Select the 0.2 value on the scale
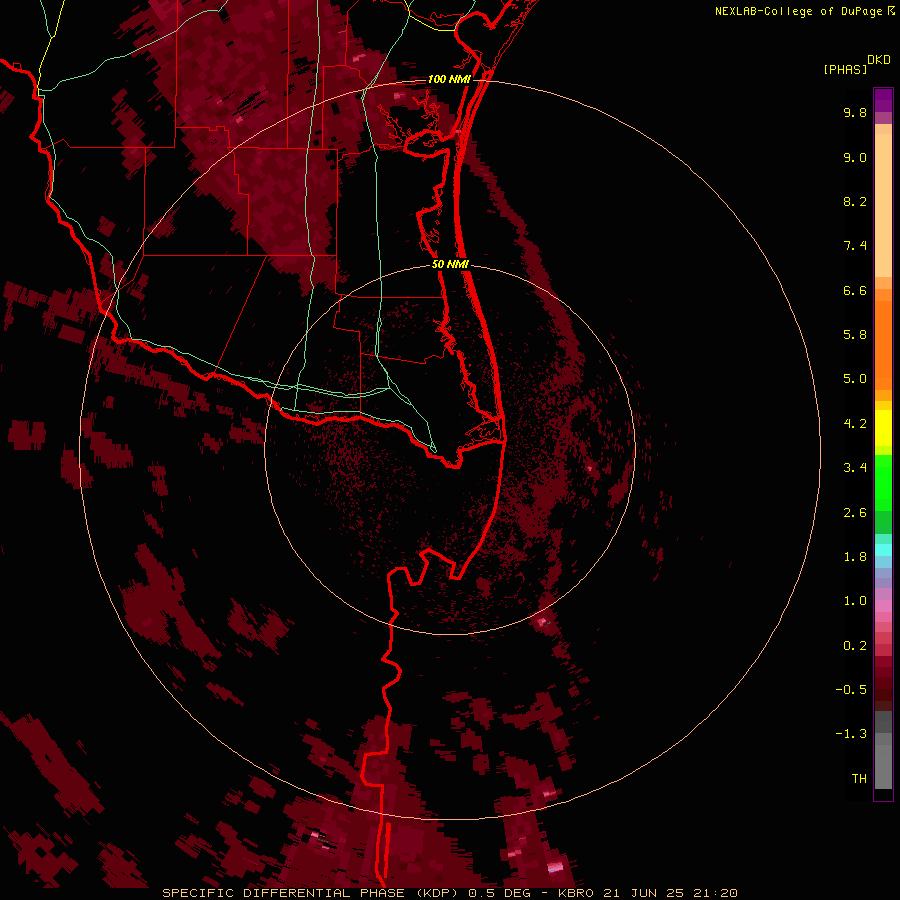 855,646
